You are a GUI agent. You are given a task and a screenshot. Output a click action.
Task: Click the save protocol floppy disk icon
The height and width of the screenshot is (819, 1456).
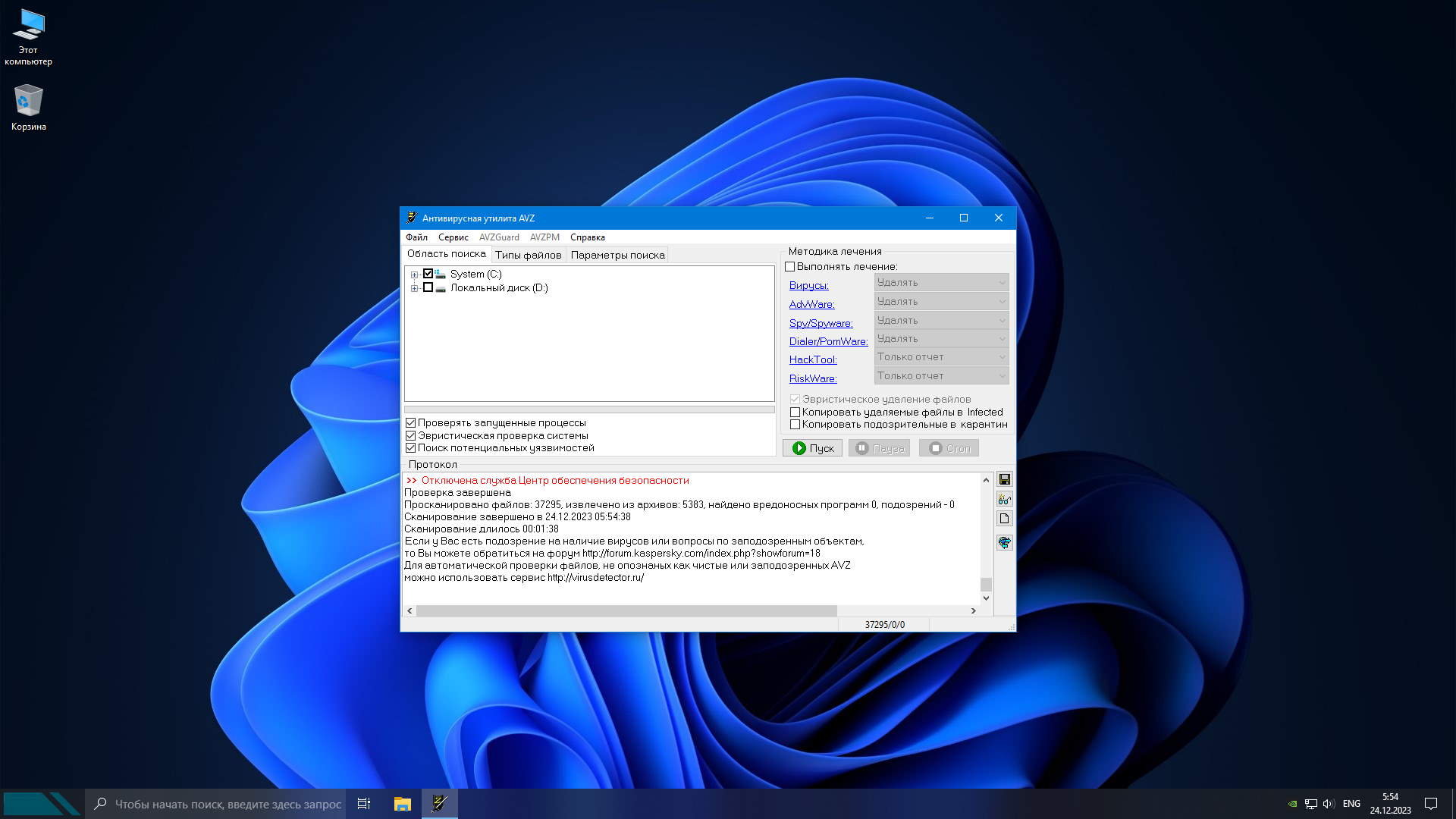[1004, 479]
